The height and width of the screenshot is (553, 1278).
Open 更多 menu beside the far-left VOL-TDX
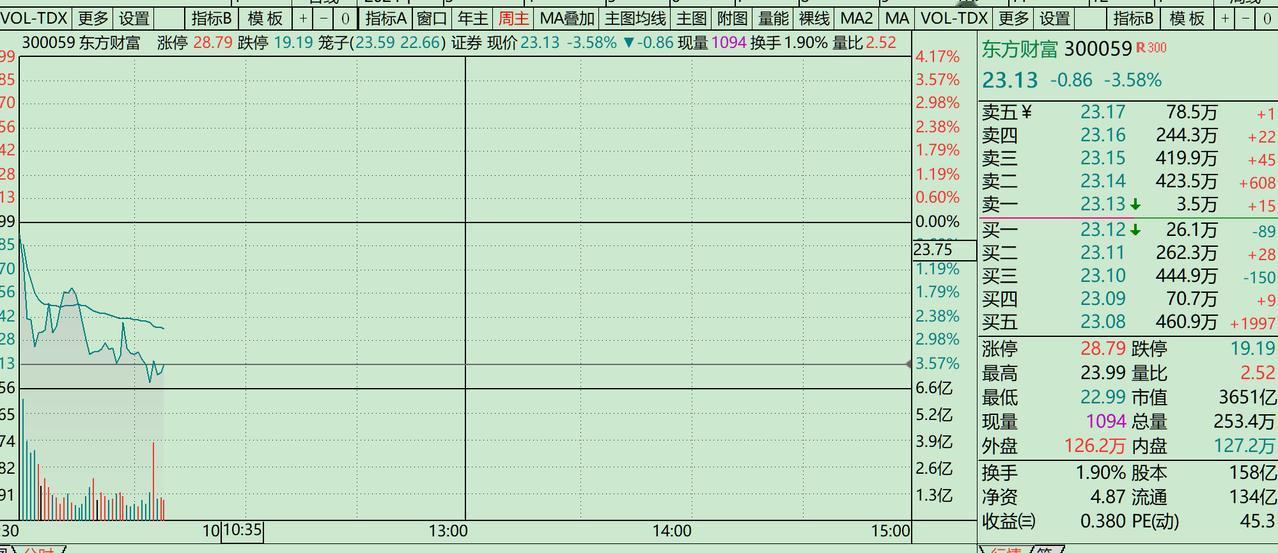coord(94,18)
